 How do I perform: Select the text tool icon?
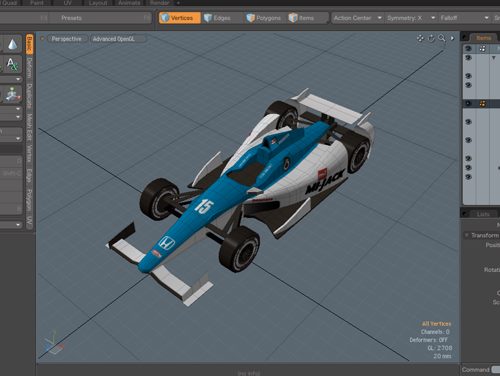[x=12, y=64]
